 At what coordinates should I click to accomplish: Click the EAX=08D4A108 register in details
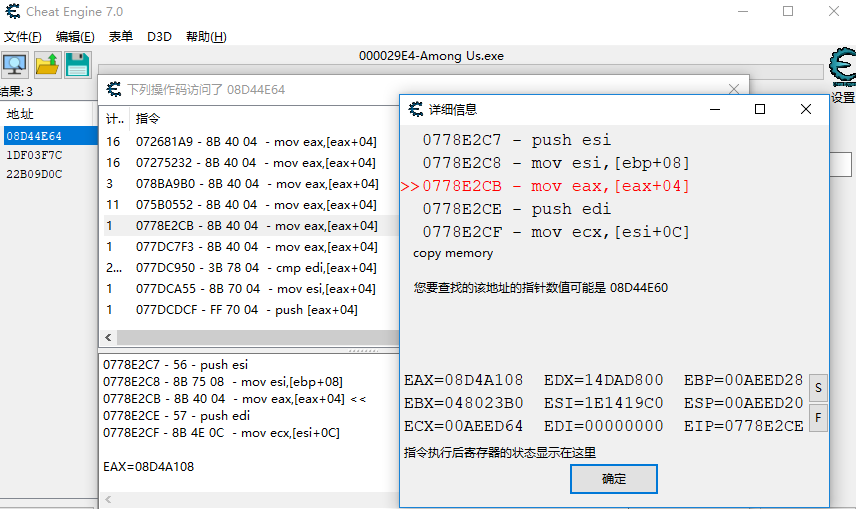(463, 380)
